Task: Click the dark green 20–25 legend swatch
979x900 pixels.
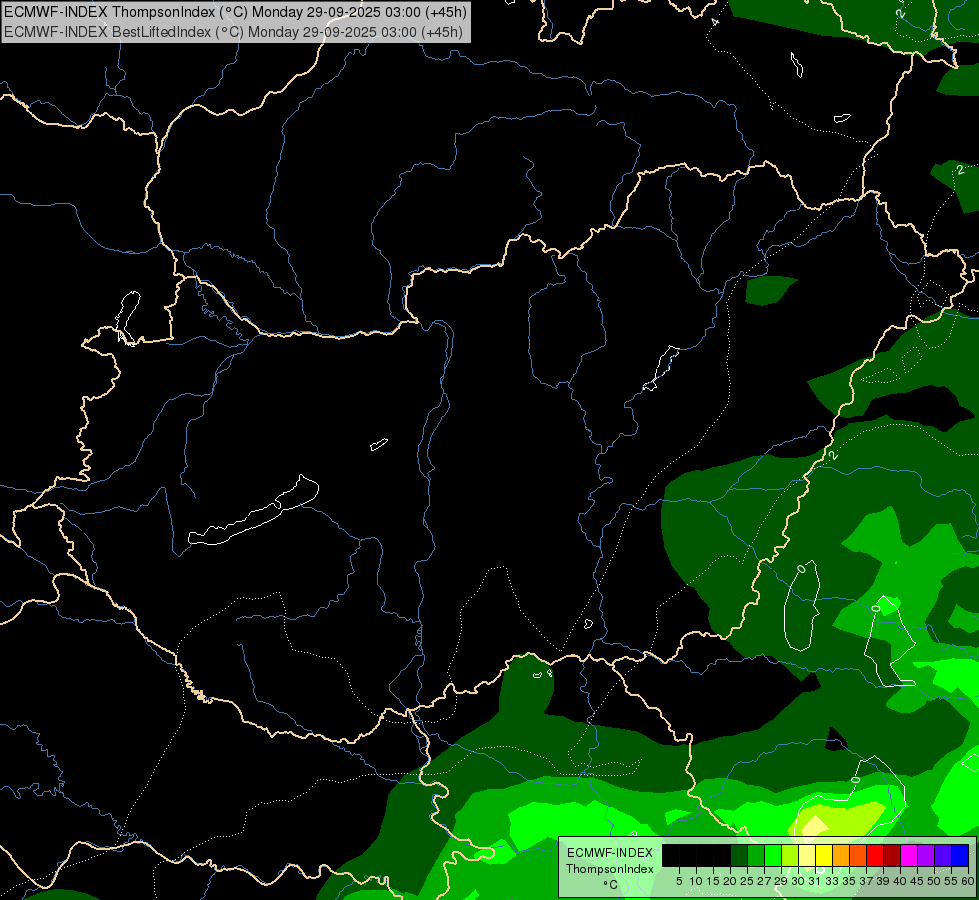Action: (x=739, y=855)
